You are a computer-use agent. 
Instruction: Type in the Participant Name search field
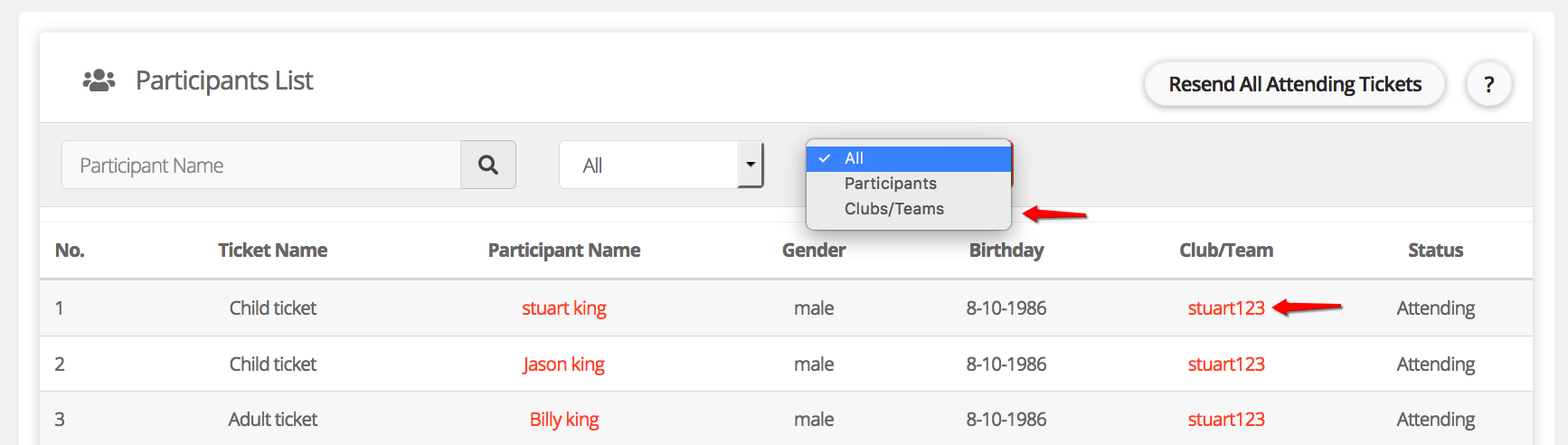[x=261, y=165]
